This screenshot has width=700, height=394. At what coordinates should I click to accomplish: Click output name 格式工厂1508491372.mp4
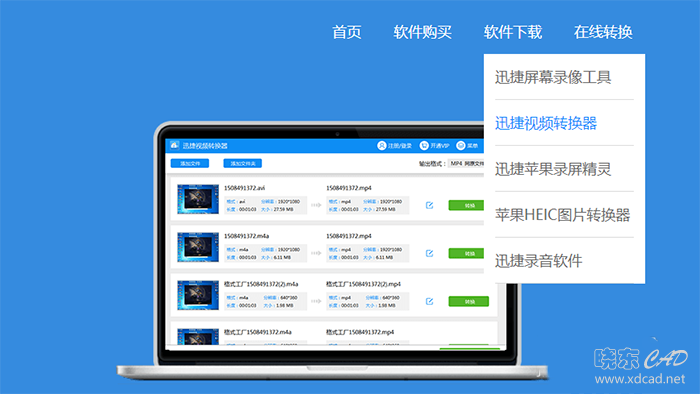(360, 332)
